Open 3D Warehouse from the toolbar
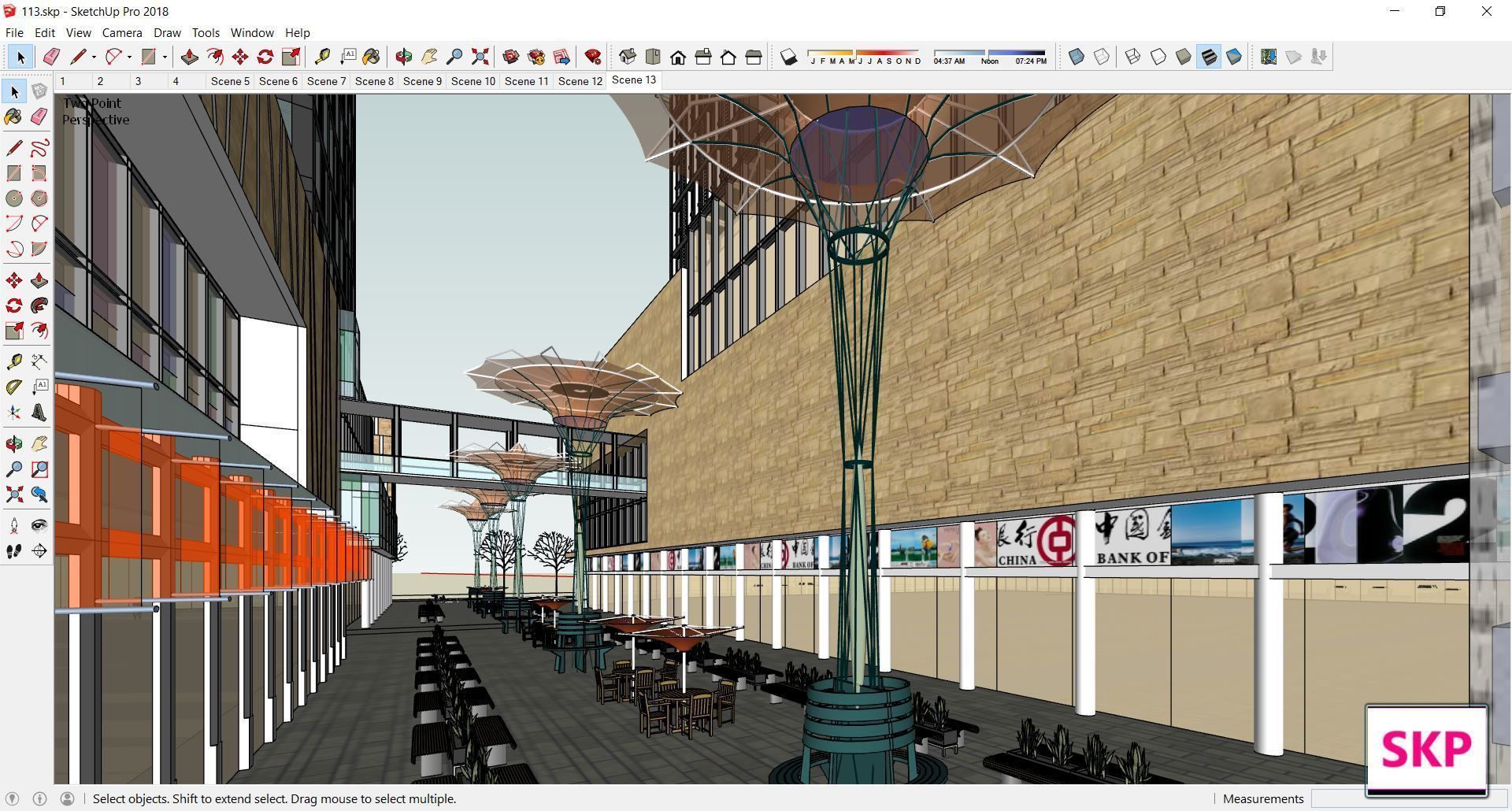1512x811 pixels. click(x=510, y=57)
